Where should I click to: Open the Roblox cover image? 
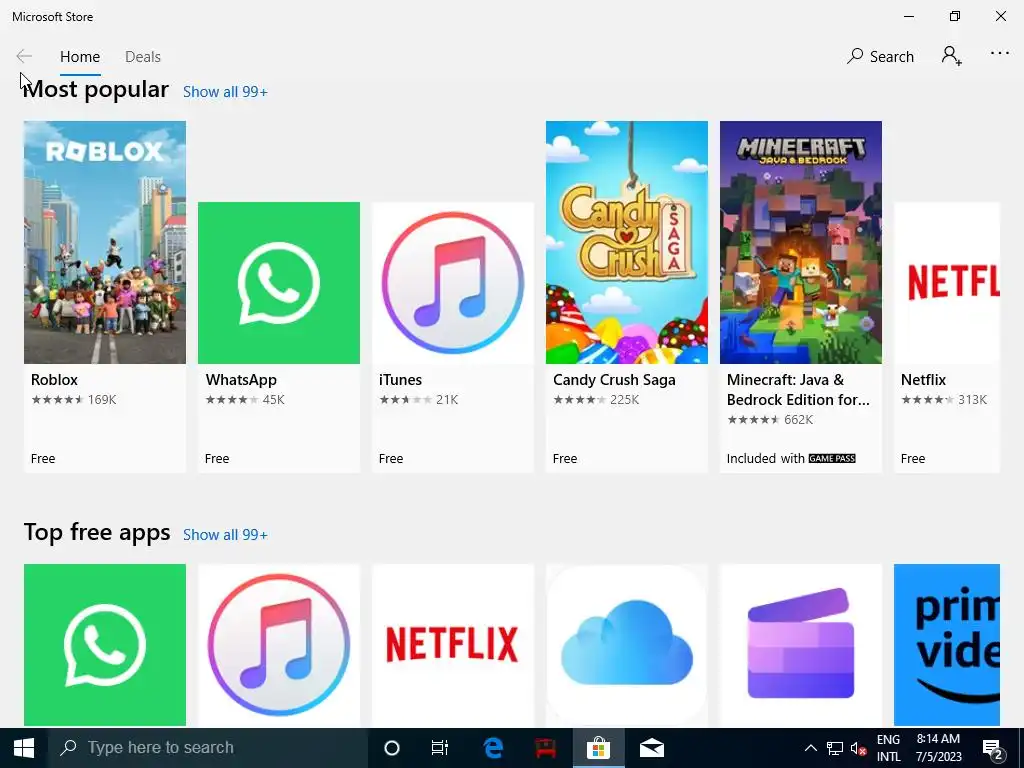tap(104, 242)
